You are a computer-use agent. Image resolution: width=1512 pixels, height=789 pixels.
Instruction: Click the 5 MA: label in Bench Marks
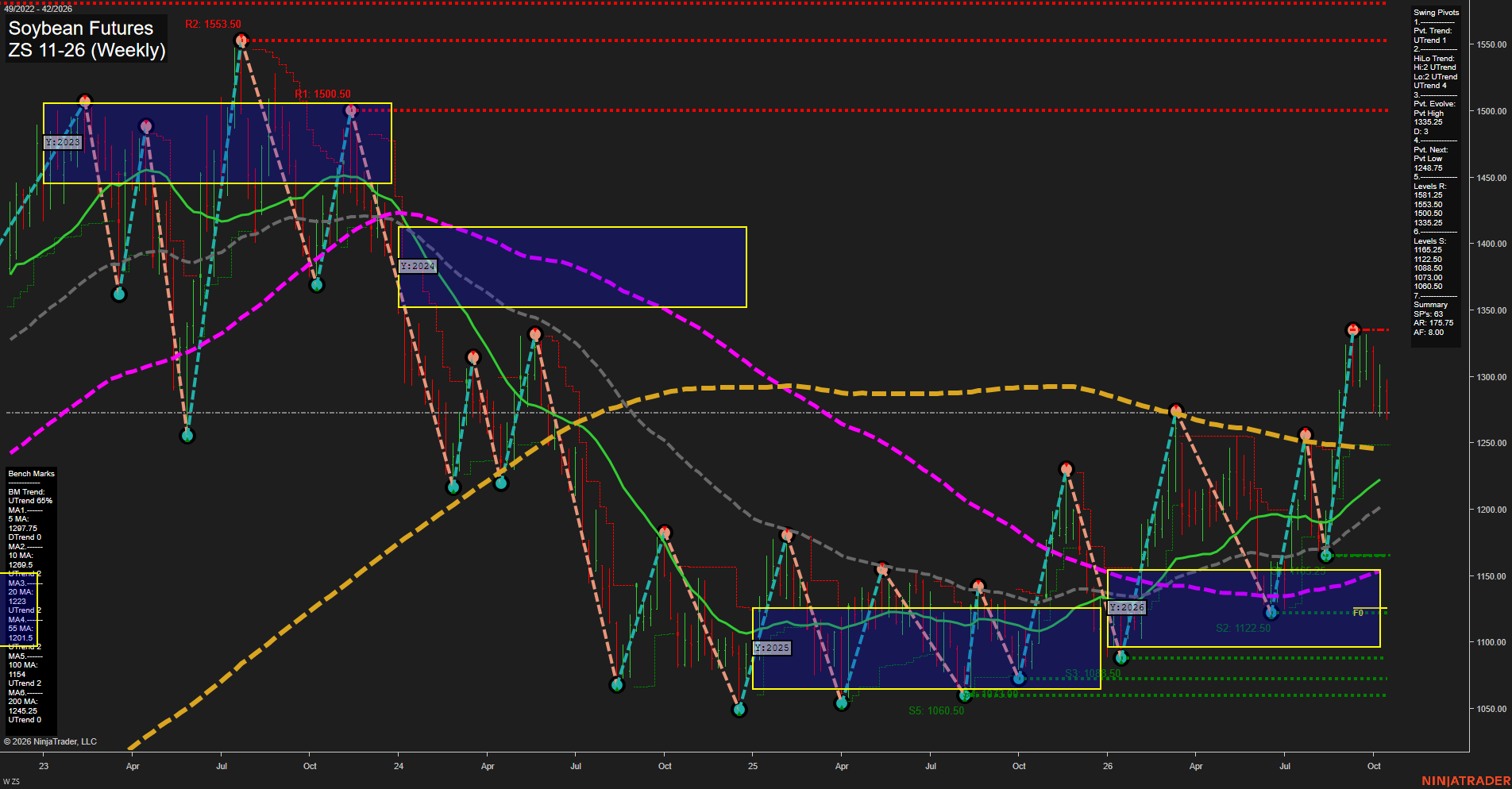pyautogui.click(x=18, y=519)
